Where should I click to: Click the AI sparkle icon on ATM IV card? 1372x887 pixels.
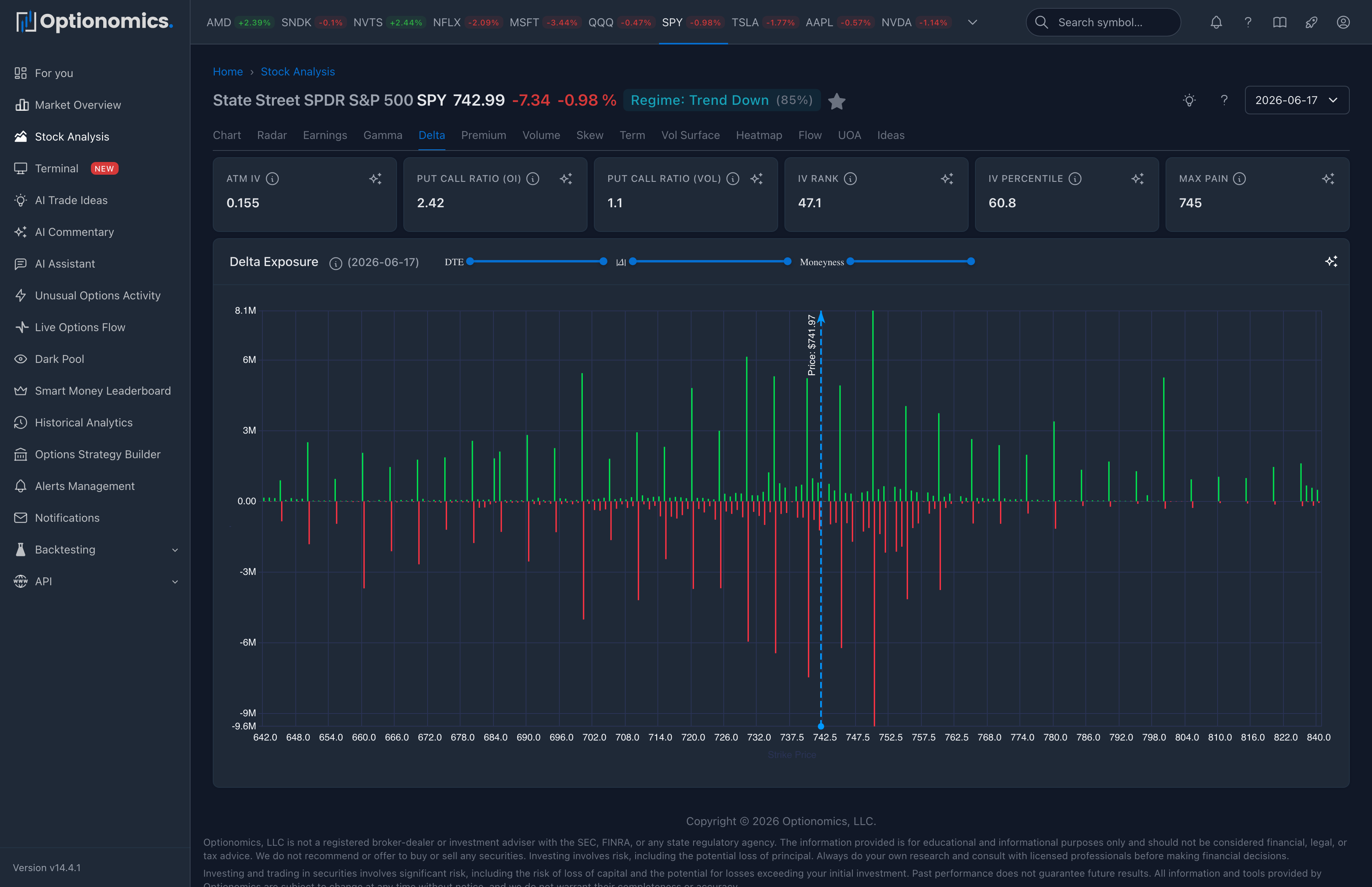click(x=376, y=179)
